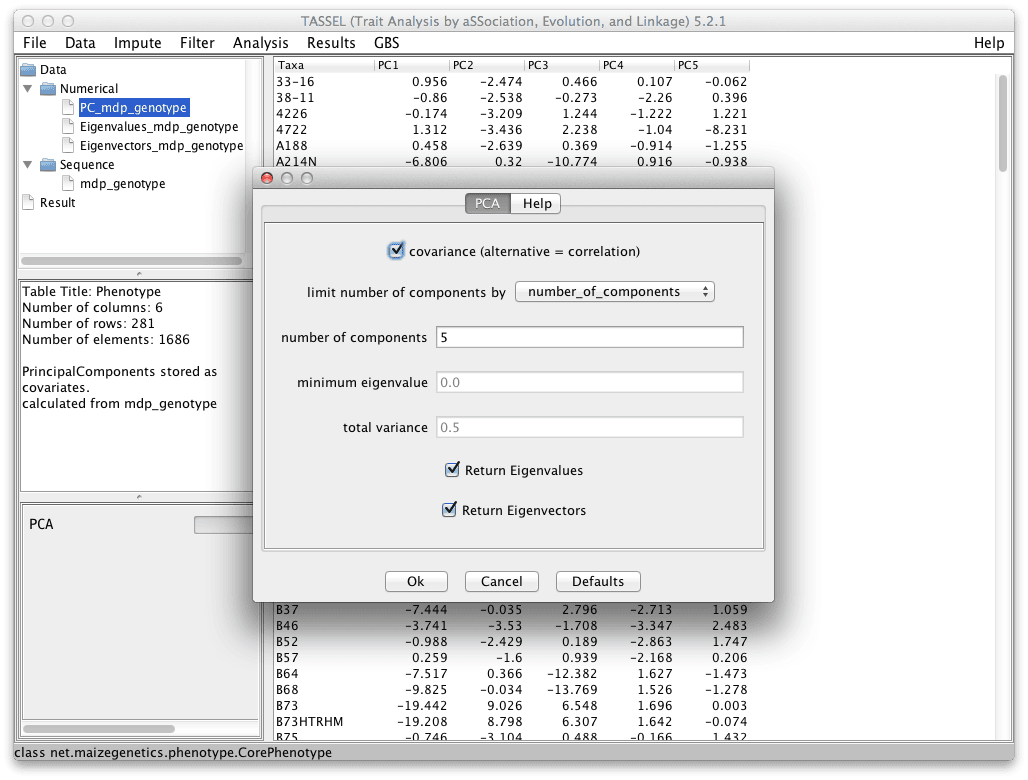1028x780 pixels.
Task: Click the PC2 column header
Action: tap(487, 65)
